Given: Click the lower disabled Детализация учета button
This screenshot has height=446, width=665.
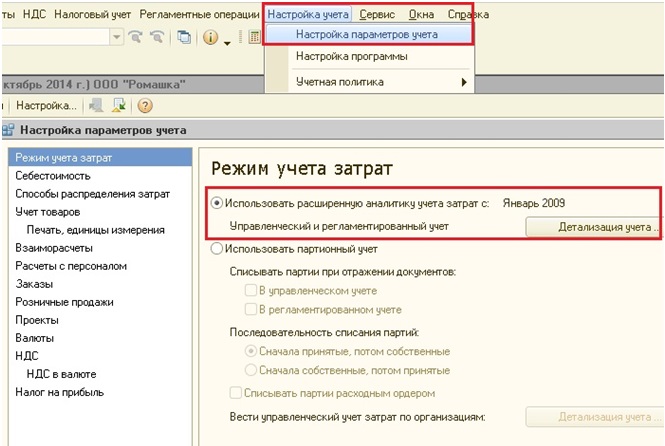Looking at the screenshot, I should 594,417.
